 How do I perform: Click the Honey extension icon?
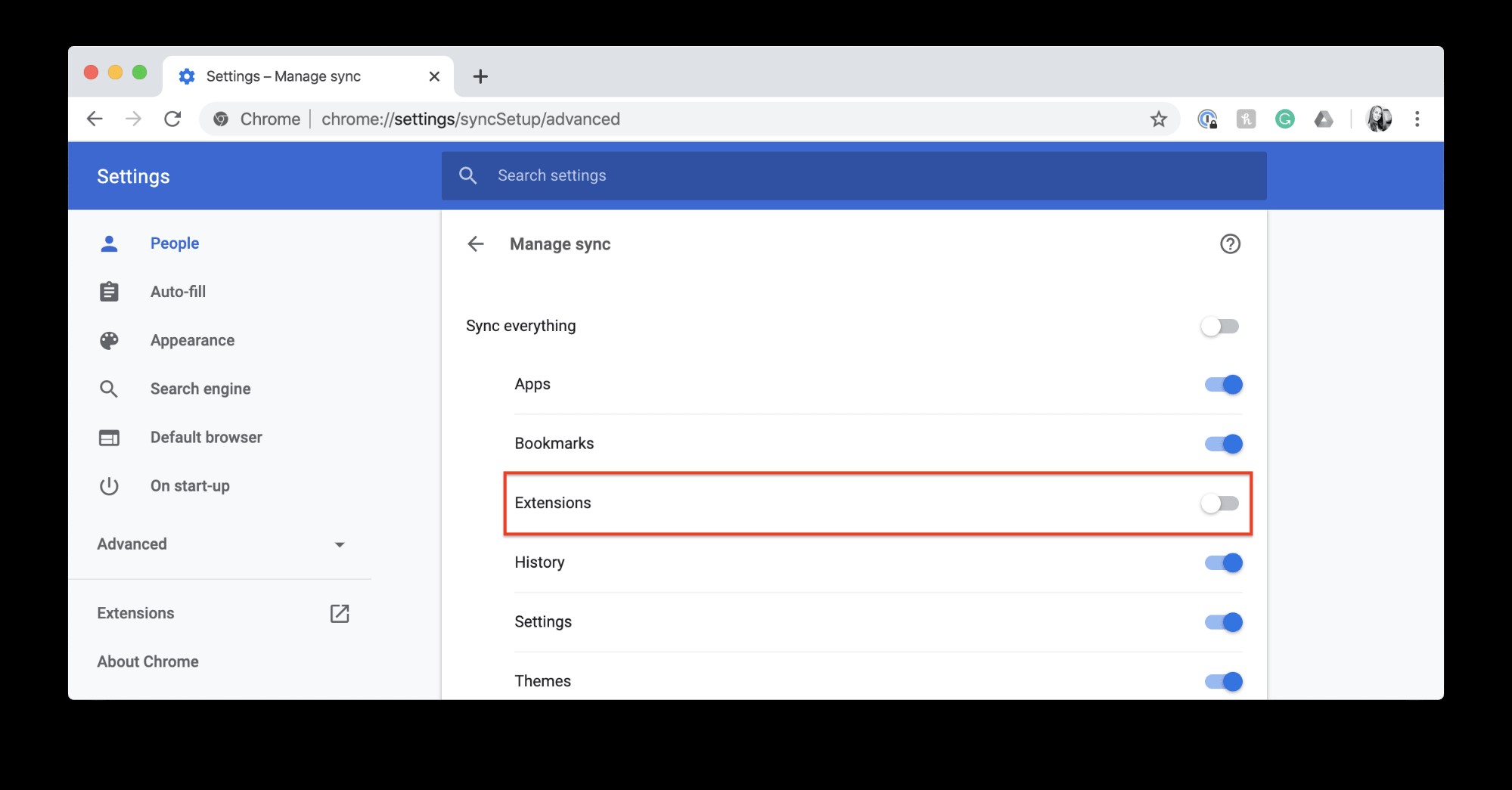[x=1247, y=119]
